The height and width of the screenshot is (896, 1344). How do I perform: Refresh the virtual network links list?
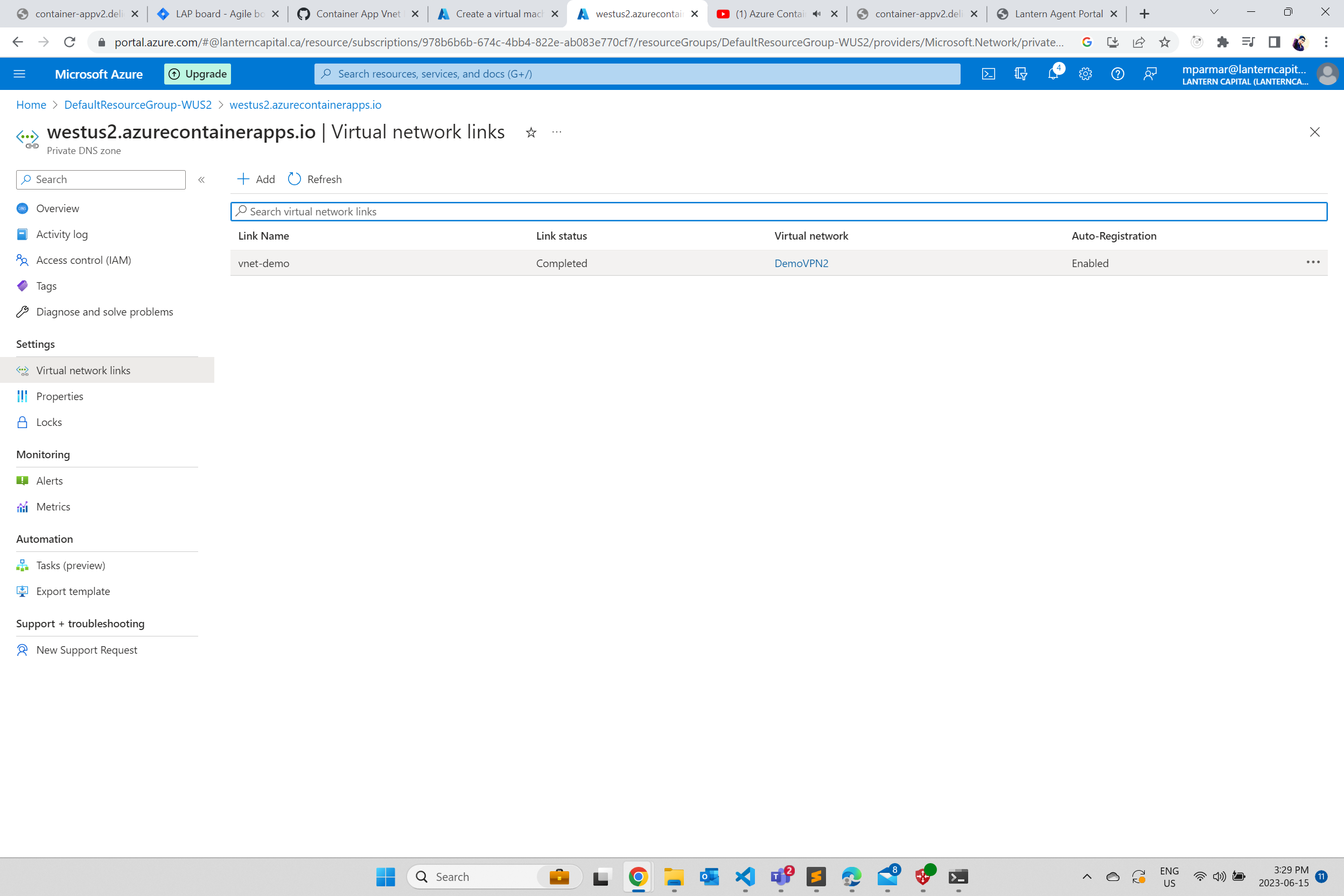(x=314, y=179)
